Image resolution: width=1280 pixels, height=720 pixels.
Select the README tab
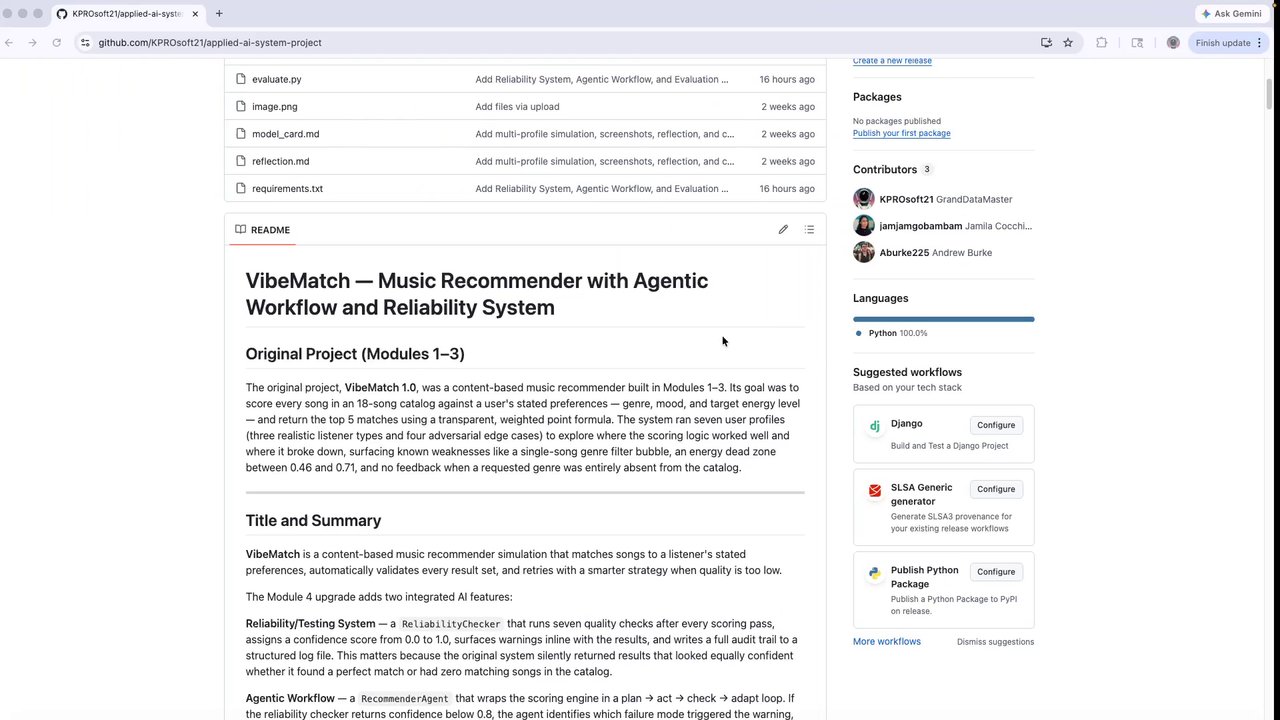click(263, 230)
